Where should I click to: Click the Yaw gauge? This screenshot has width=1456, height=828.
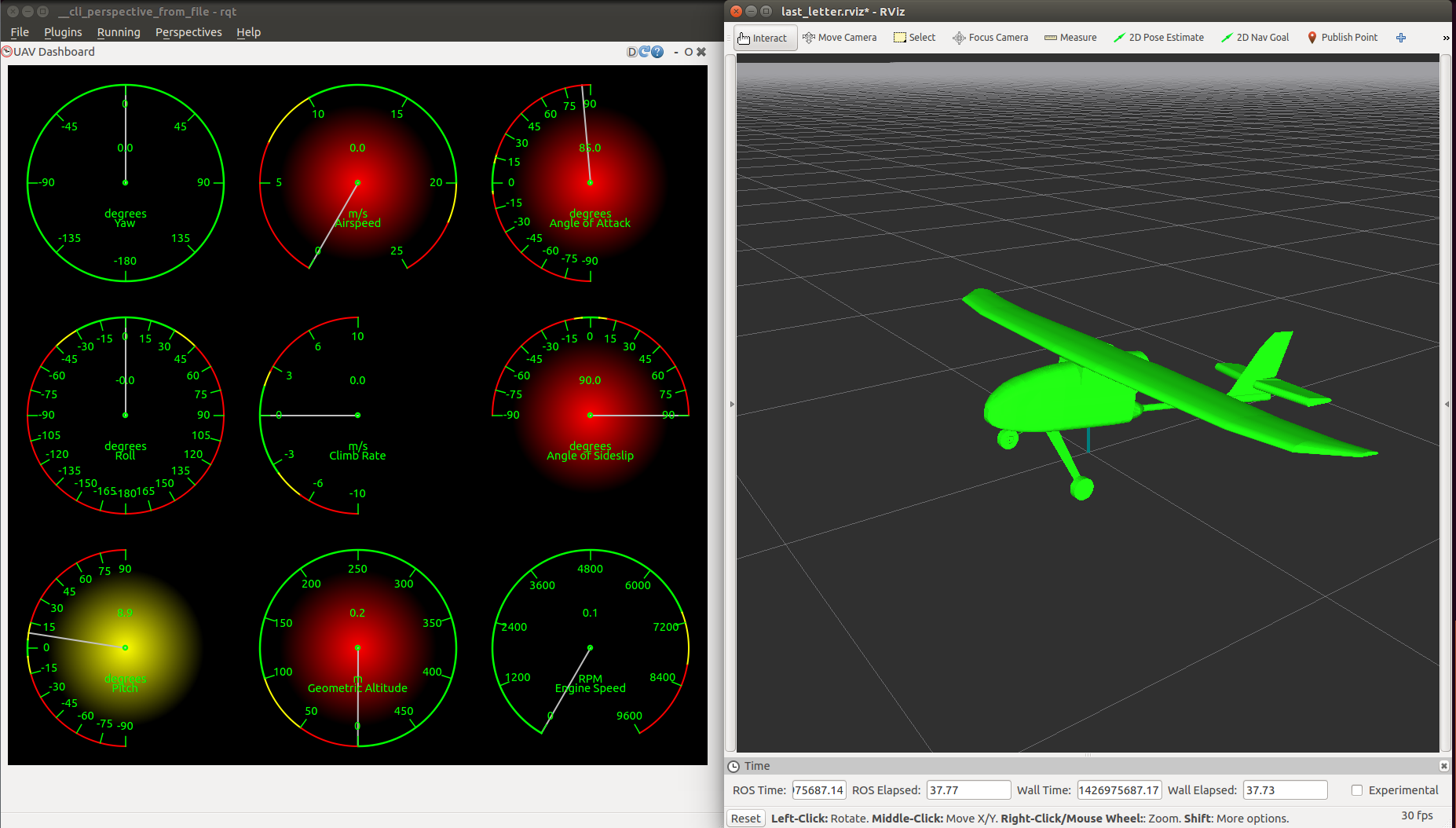pos(126,183)
